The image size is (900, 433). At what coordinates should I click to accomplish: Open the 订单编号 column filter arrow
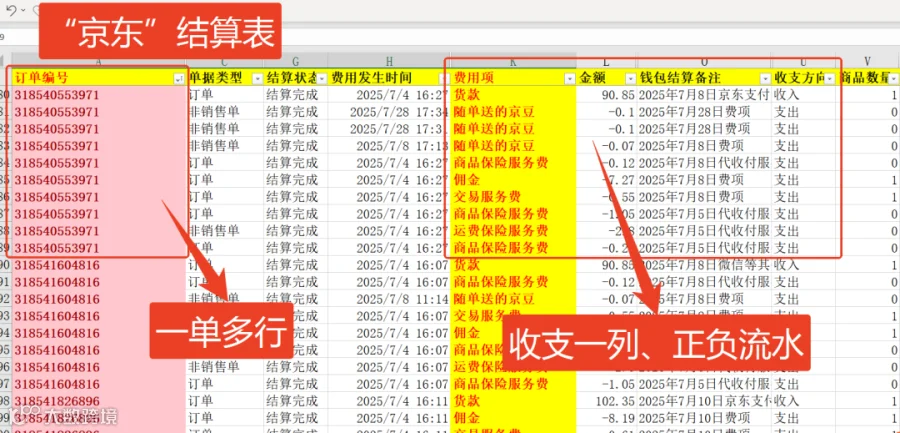(178, 79)
